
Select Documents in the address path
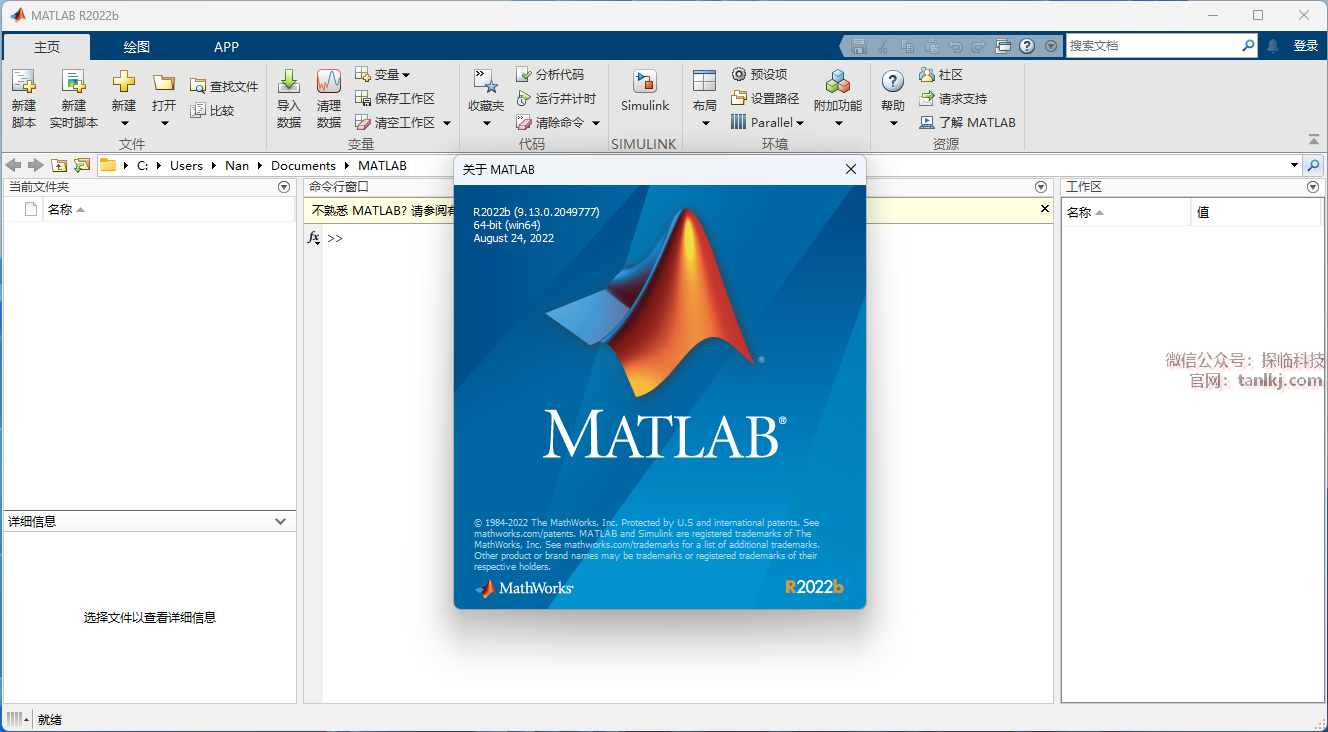click(x=303, y=166)
